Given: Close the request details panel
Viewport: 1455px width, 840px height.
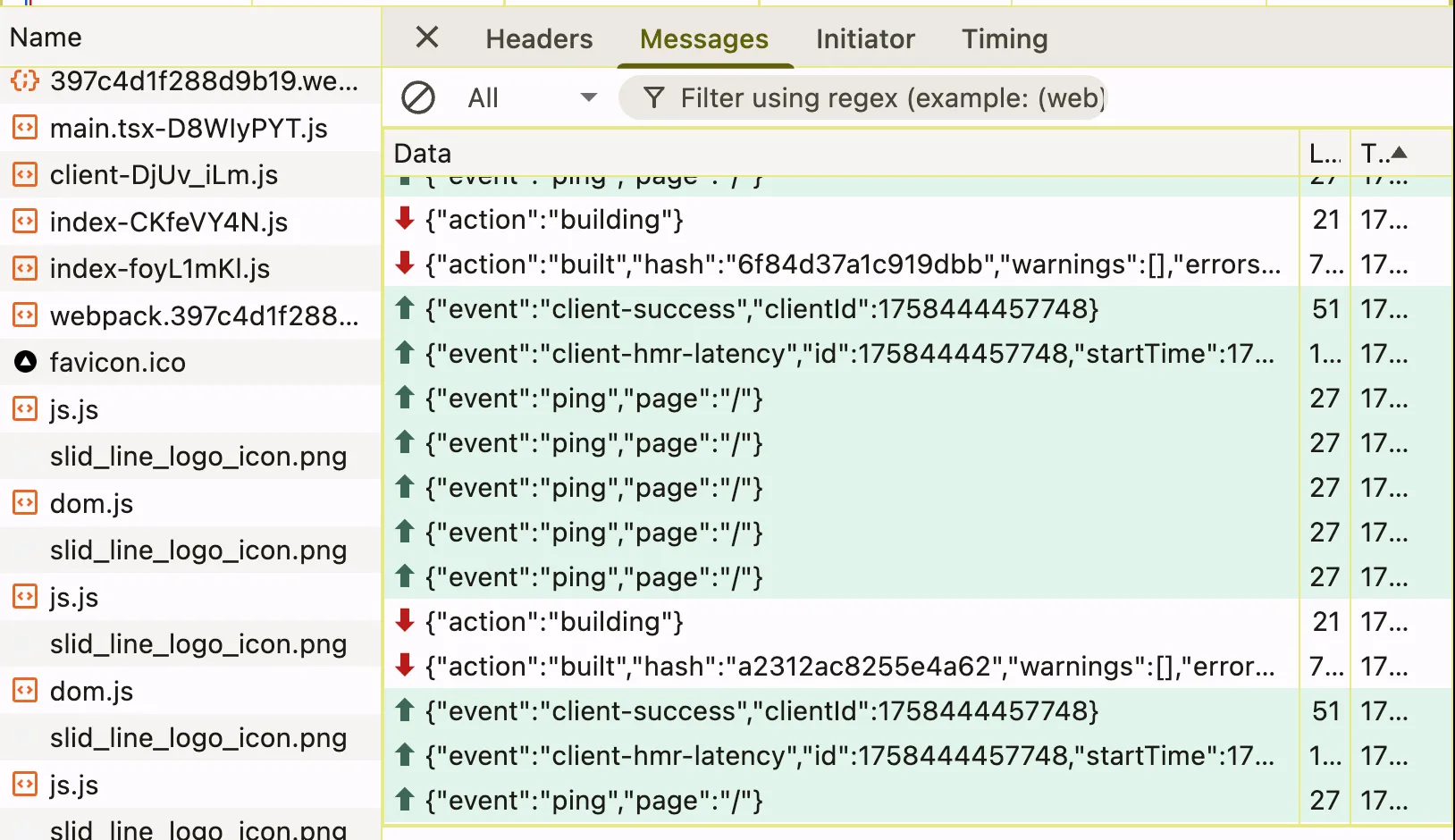Looking at the screenshot, I should coord(427,38).
